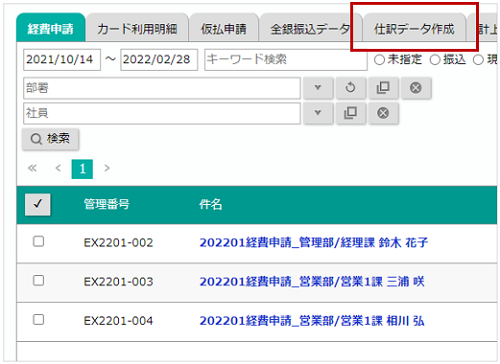Screen dimensions: 500x364
Task: Click the cell EX2201-004
Action: pos(118,321)
